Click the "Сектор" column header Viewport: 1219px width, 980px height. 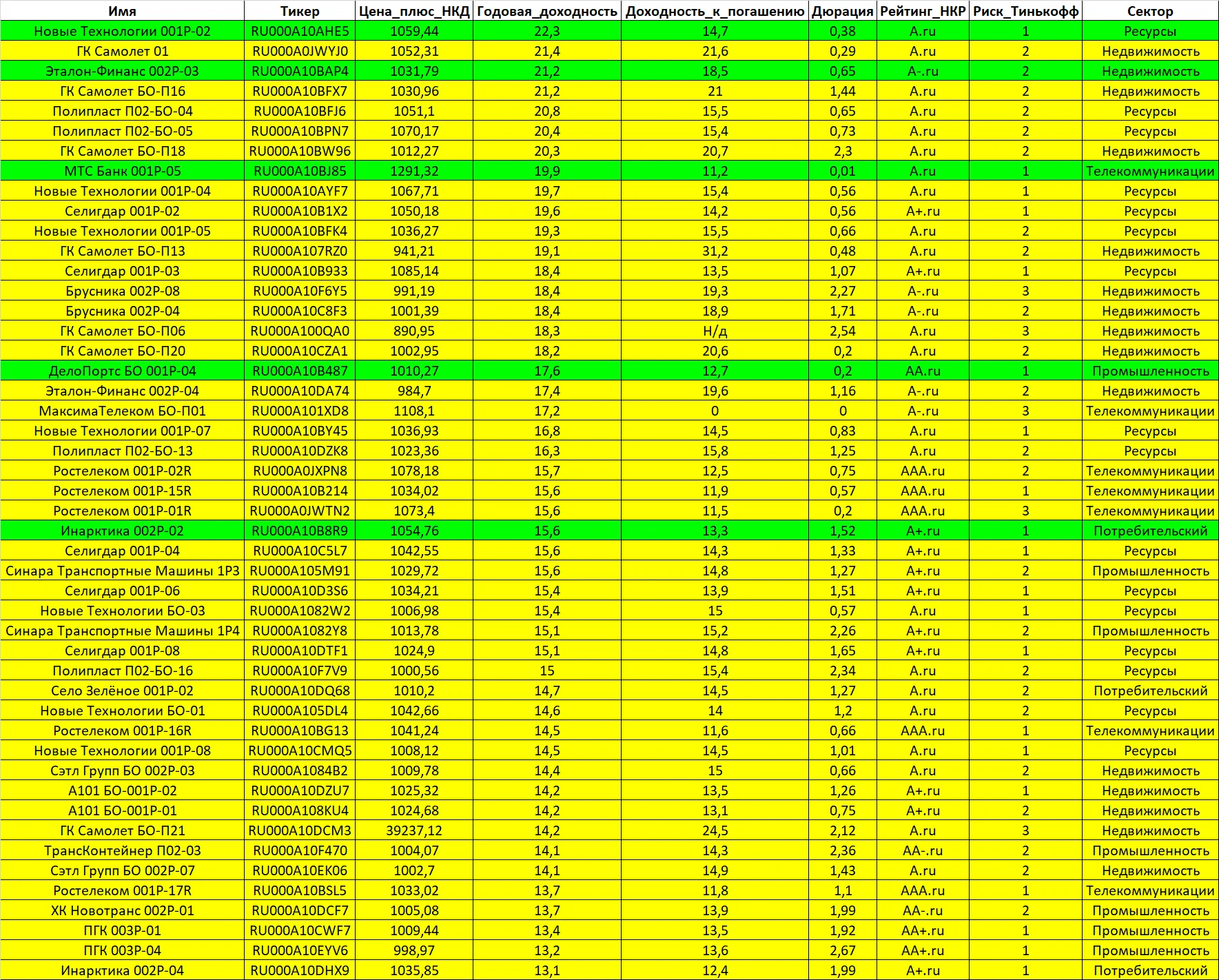pyautogui.click(x=1150, y=11)
